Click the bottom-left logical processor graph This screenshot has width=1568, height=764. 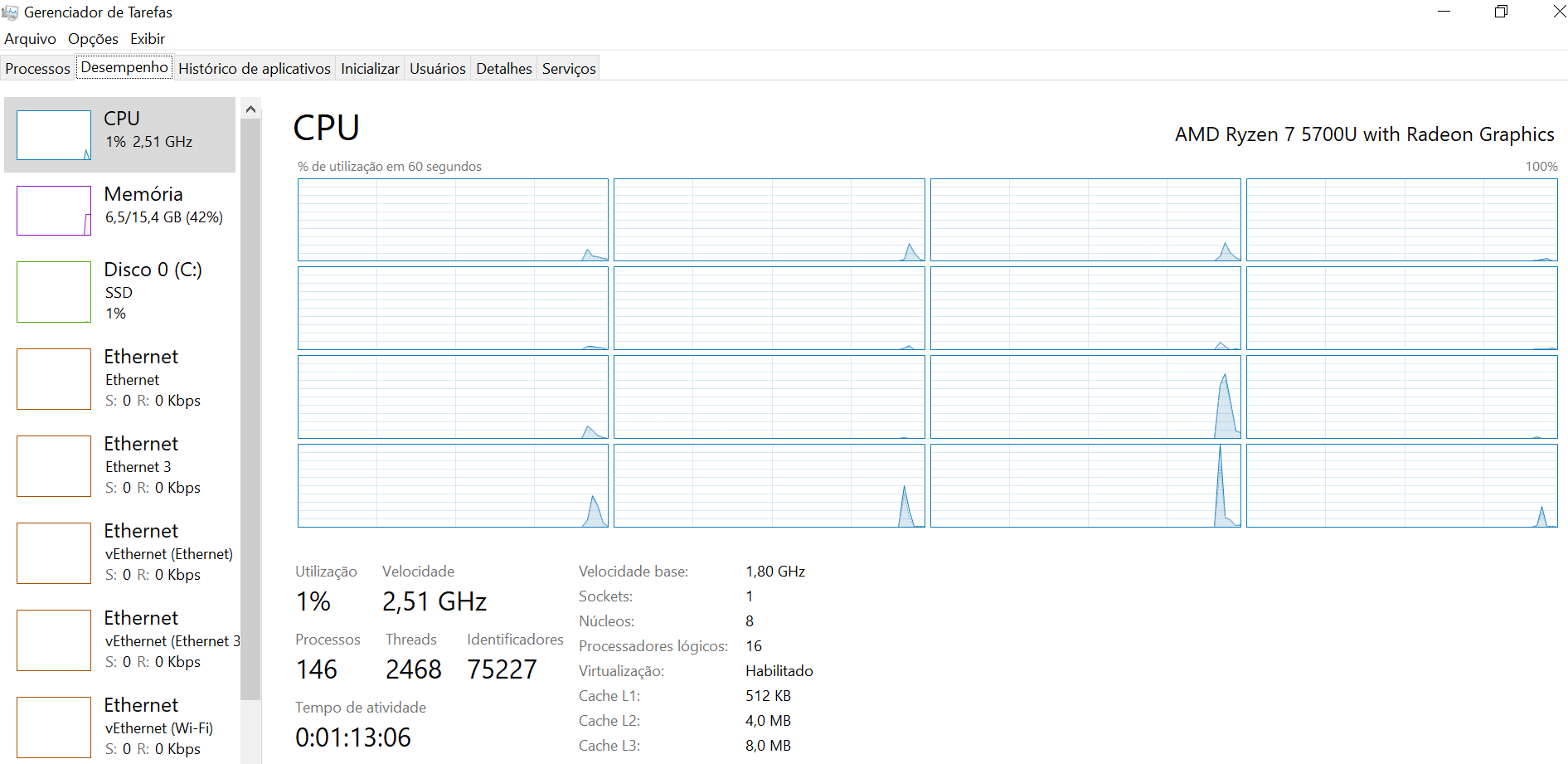[453, 485]
